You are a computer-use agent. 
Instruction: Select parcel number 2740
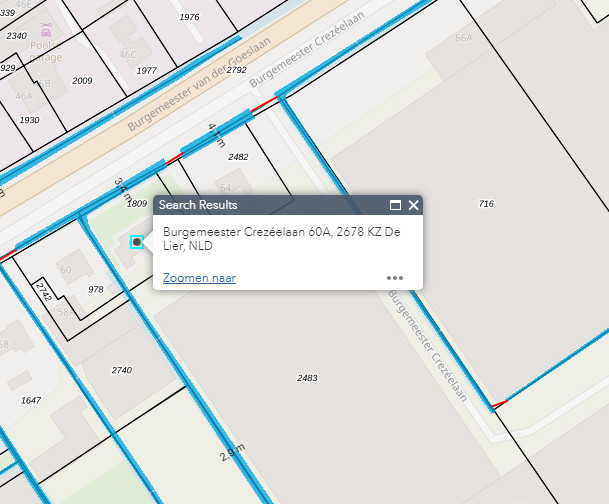121,370
